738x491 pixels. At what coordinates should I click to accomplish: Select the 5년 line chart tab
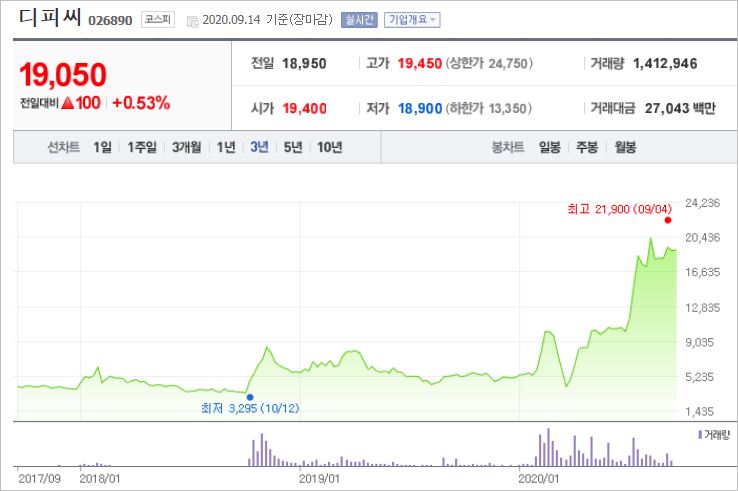pyautogui.click(x=293, y=147)
